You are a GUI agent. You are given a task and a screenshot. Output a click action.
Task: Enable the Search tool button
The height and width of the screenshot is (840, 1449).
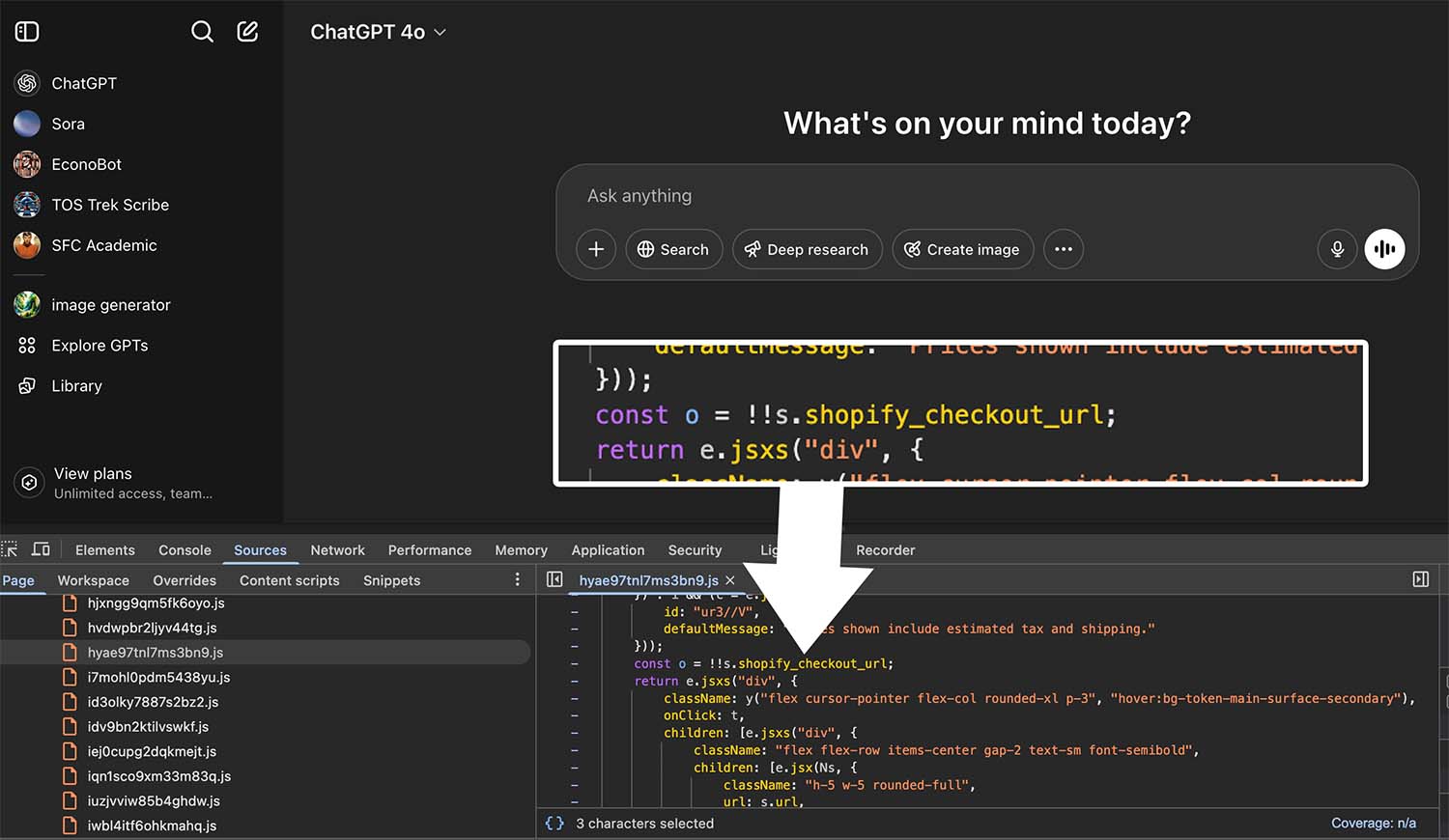tap(673, 249)
